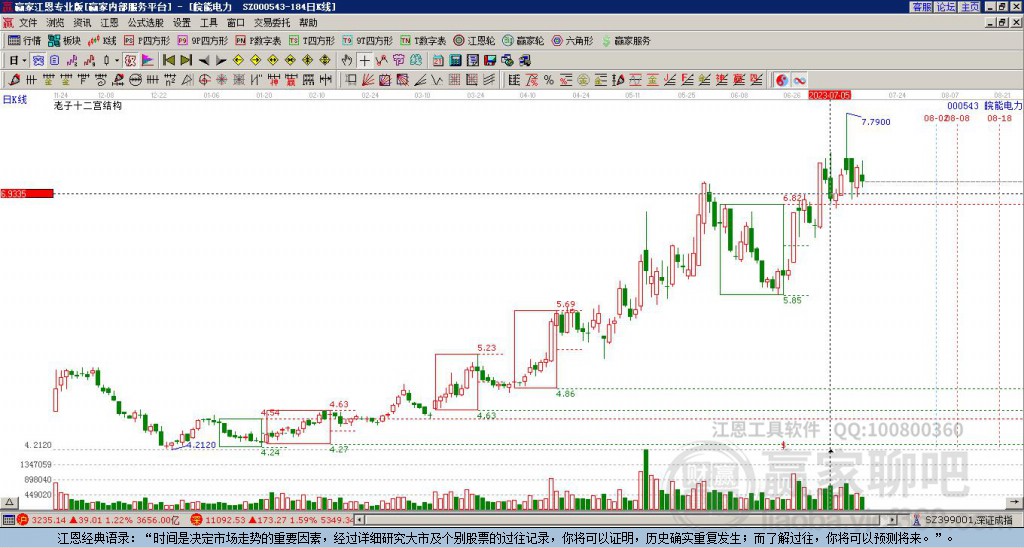The height and width of the screenshot is (548, 1024).
Task: Open the 江恩轮 Gann wheel
Action: point(474,40)
